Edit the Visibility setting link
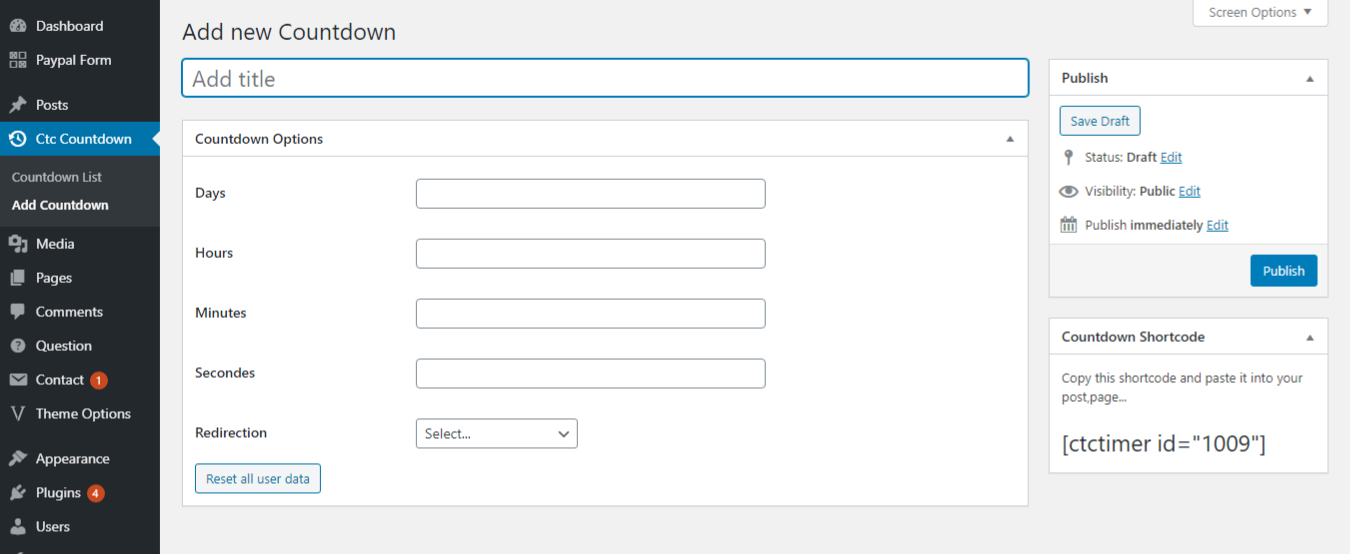This screenshot has height=554, width=1350. click(1189, 191)
